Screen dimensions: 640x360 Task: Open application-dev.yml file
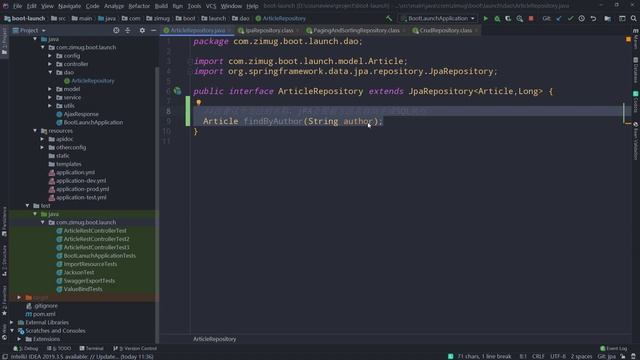pyautogui.click(x=81, y=181)
